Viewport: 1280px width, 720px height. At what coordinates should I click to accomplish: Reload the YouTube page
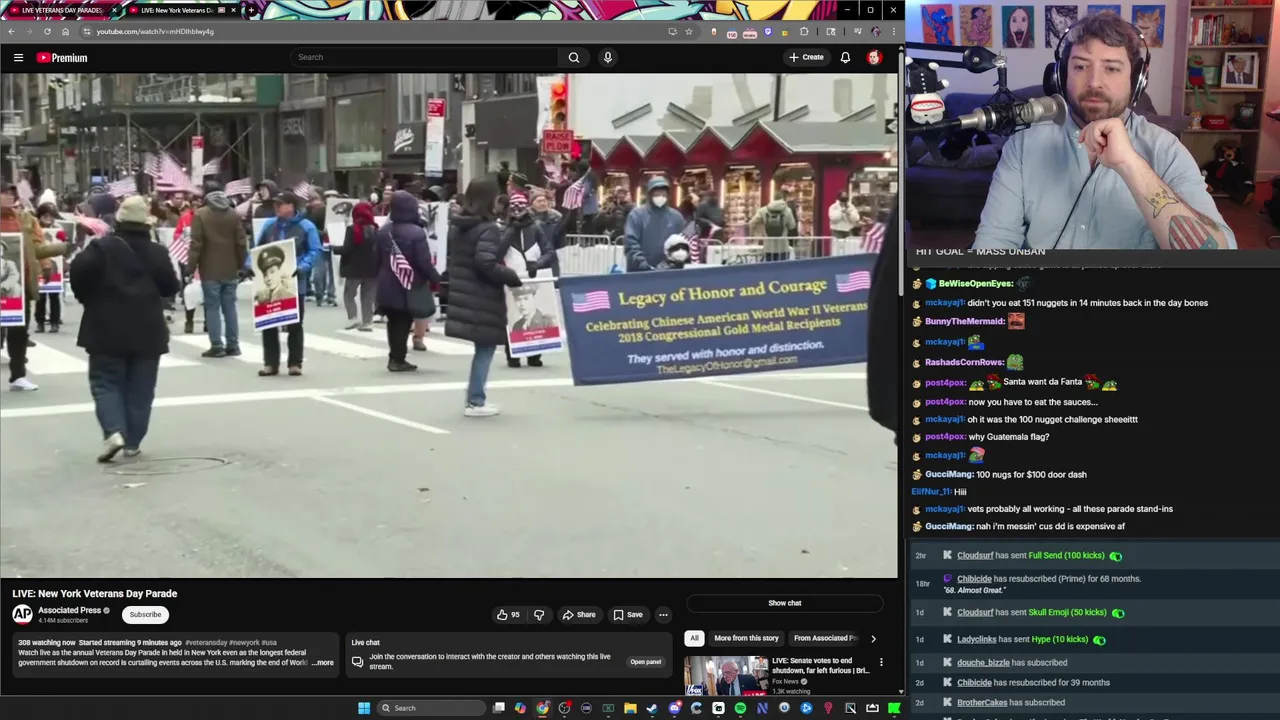[x=47, y=31]
